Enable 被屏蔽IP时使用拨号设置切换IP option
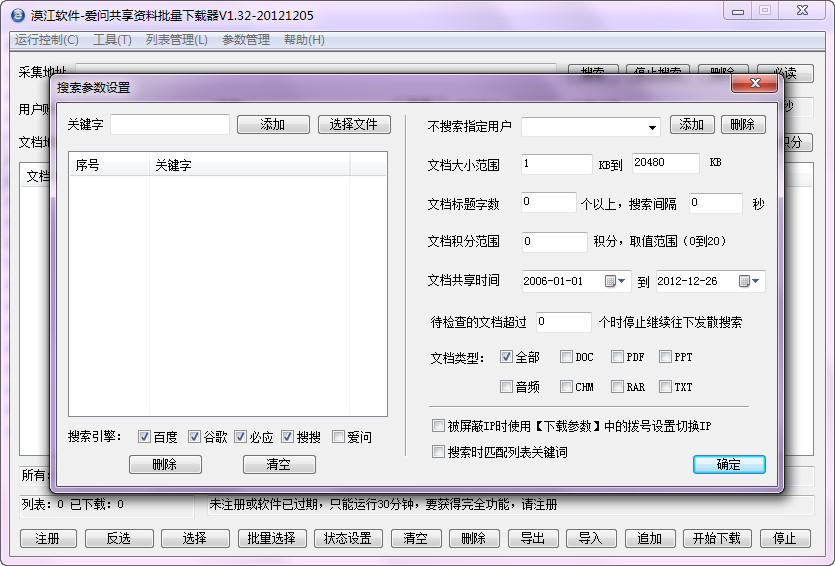835x566 pixels. 438,426
